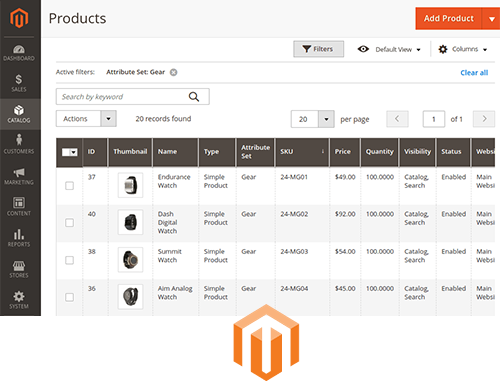Screen dimensions: 500x381
Task: Click the Dash Digital Watch thumbnail
Action: (x=130, y=222)
